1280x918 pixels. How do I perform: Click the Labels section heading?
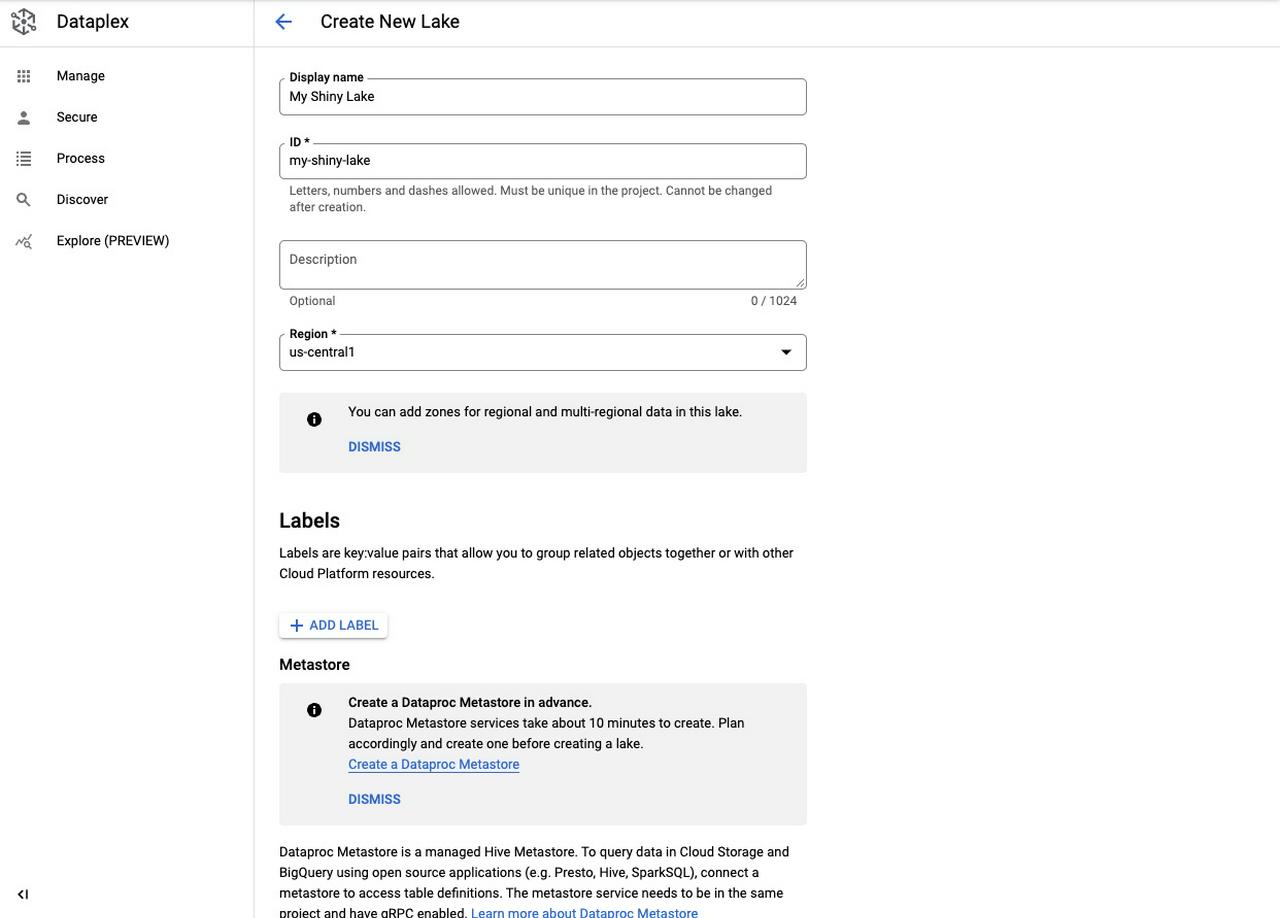tap(310, 521)
